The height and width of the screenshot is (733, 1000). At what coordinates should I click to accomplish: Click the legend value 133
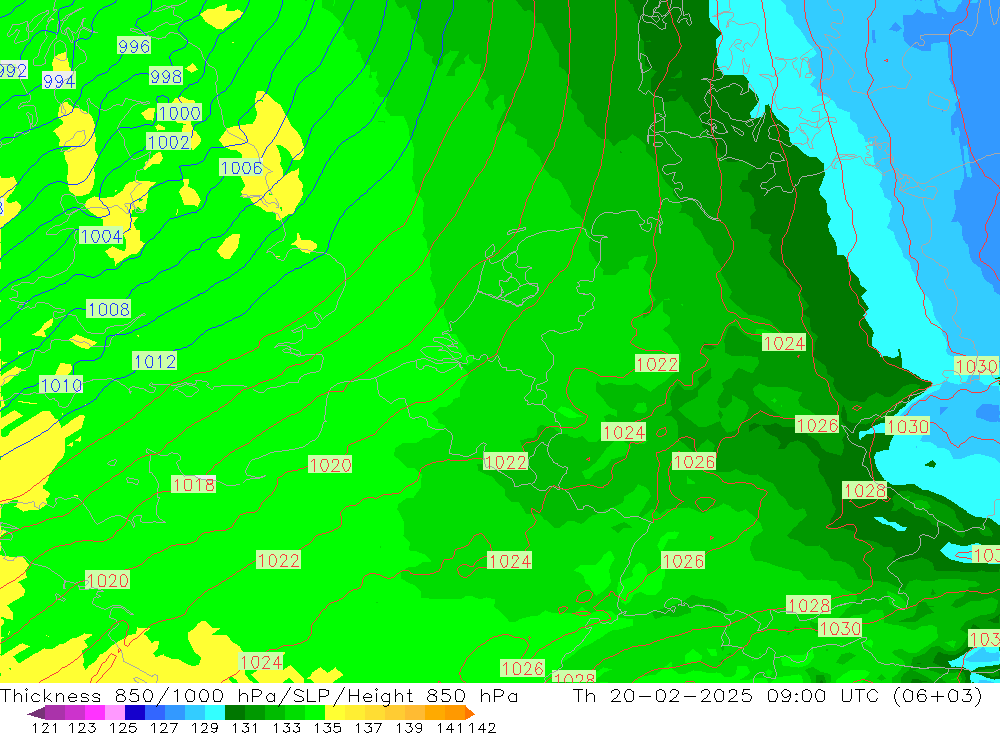pyautogui.click(x=286, y=727)
